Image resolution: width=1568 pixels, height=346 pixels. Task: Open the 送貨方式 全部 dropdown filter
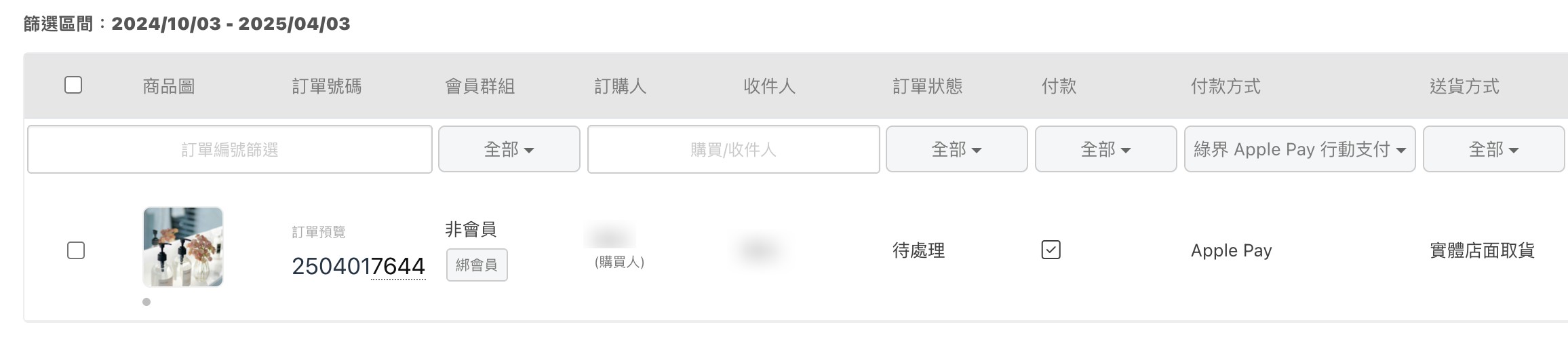tap(1493, 149)
